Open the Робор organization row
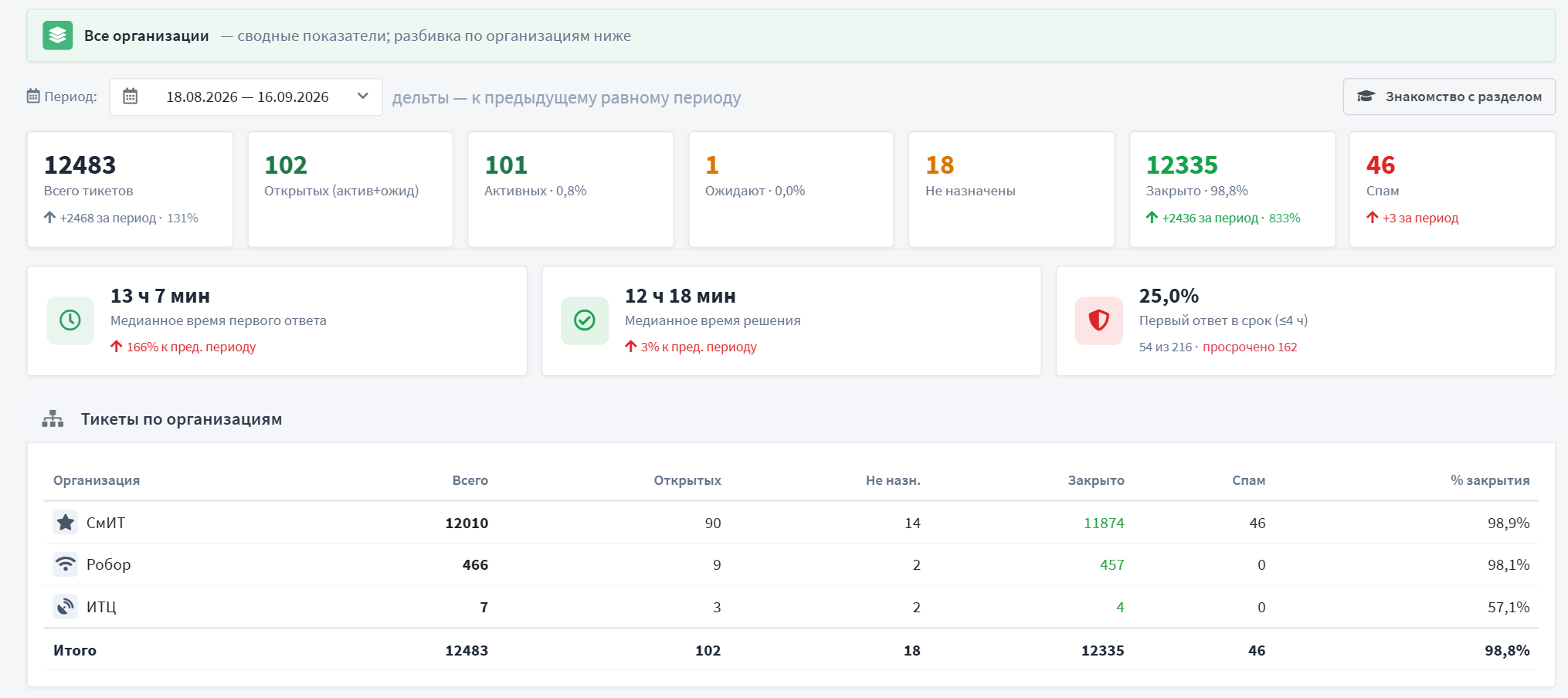Screen dimensions: 1568x698 791,564
